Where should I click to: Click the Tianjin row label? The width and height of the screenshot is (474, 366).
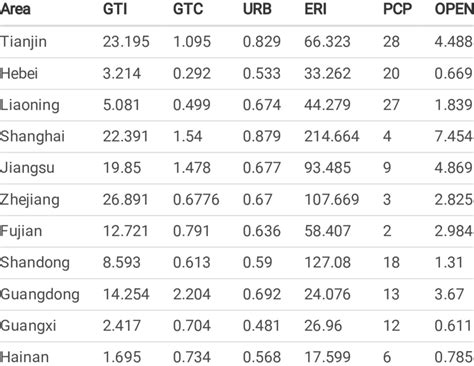click(23, 42)
